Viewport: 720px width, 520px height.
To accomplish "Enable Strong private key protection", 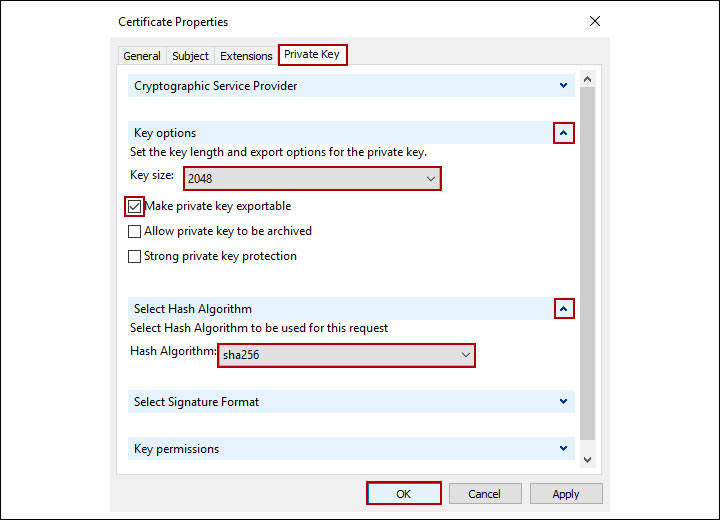I will (x=135, y=256).
